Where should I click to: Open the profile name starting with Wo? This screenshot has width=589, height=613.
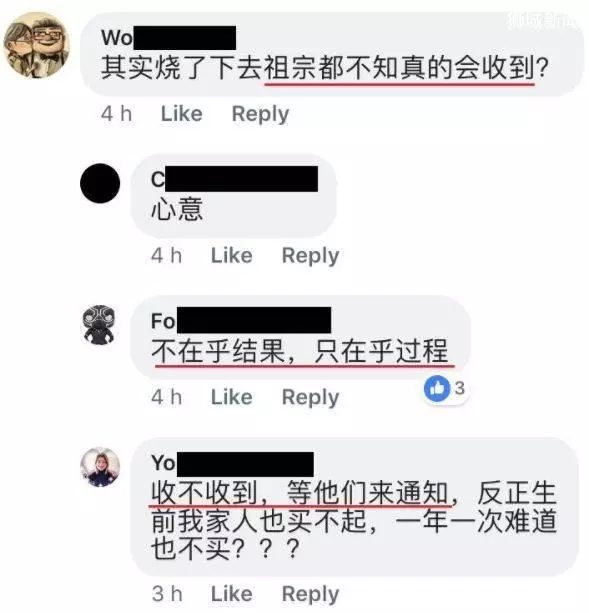pos(168,38)
